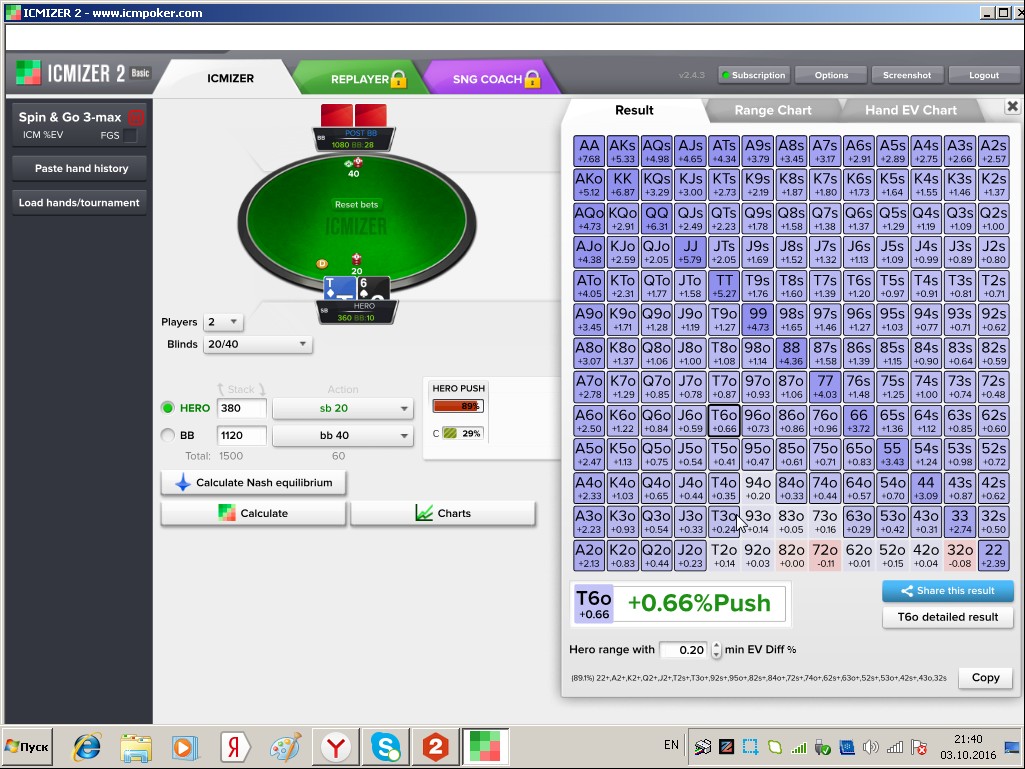Click the Screenshot button

tap(907, 75)
